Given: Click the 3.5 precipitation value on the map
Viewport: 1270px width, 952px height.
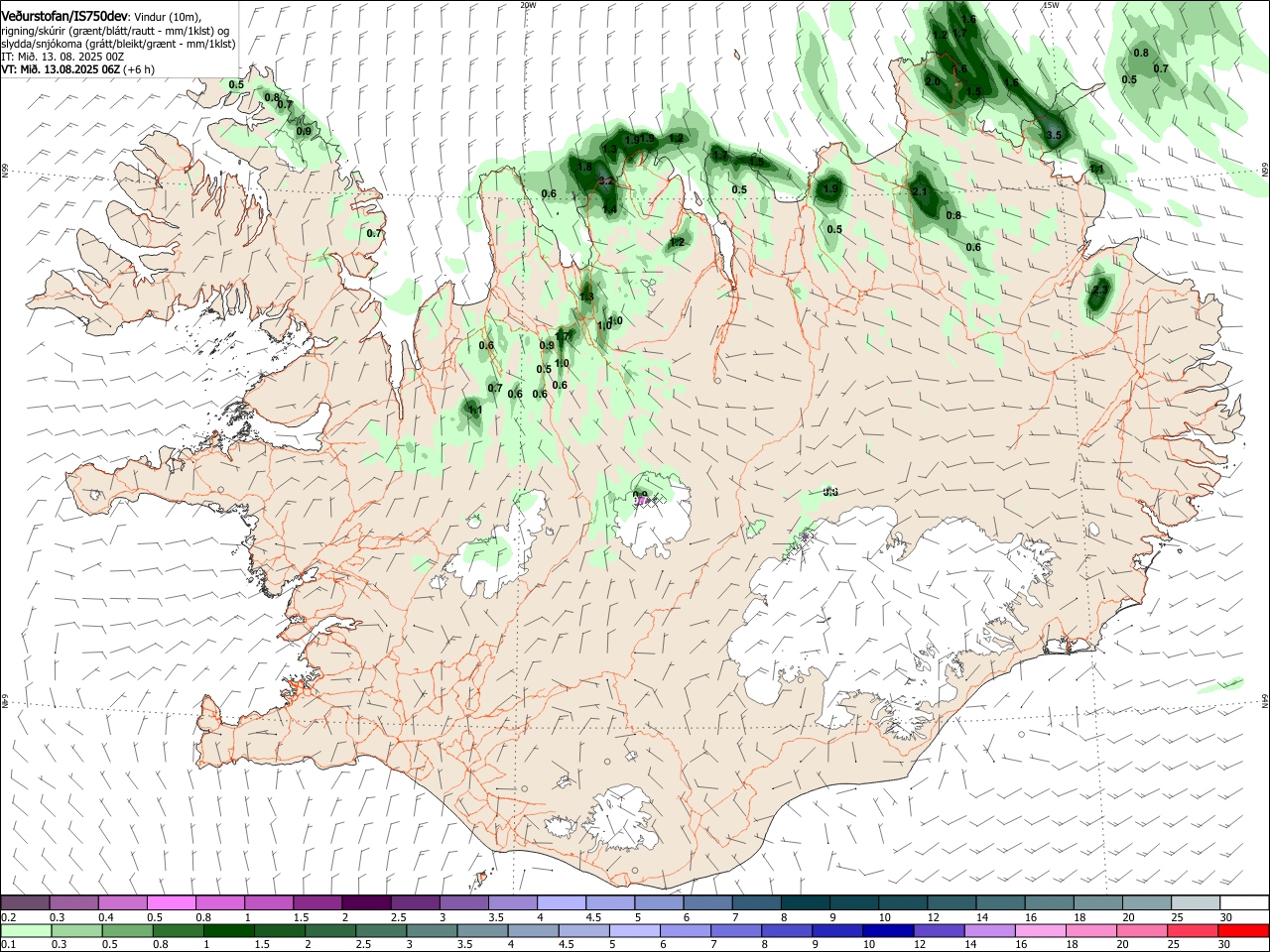Looking at the screenshot, I should (x=1054, y=135).
